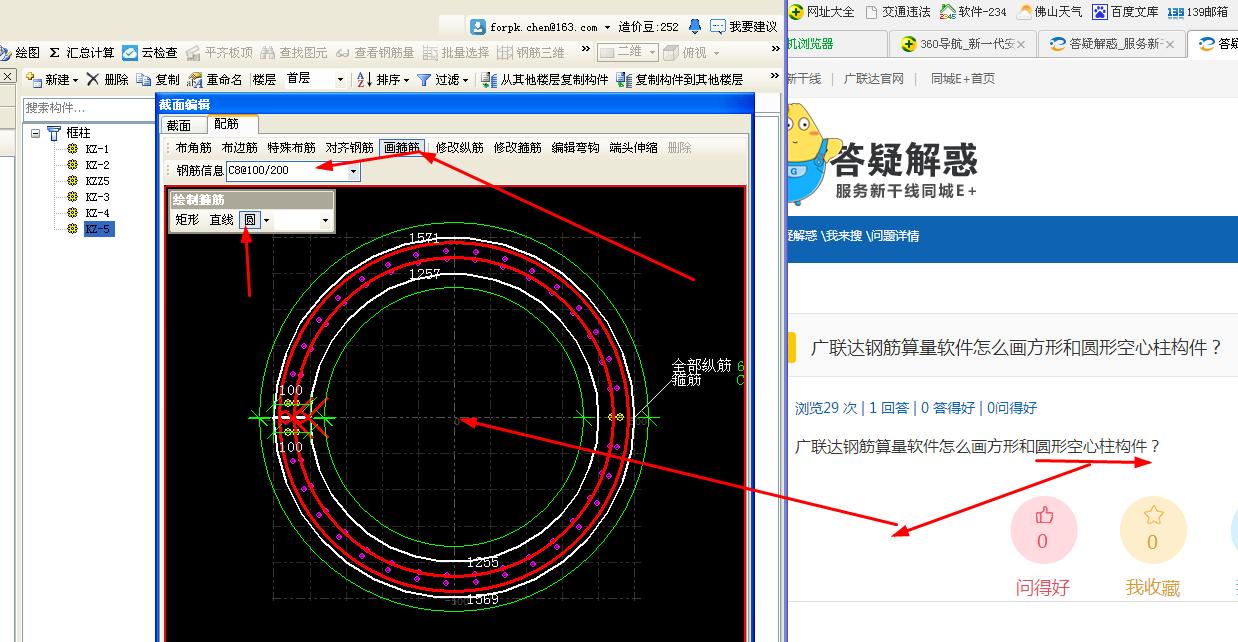This screenshot has width=1238, height=642.
Task: Open the 云检查 cloud check tool
Action: coord(150,52)
